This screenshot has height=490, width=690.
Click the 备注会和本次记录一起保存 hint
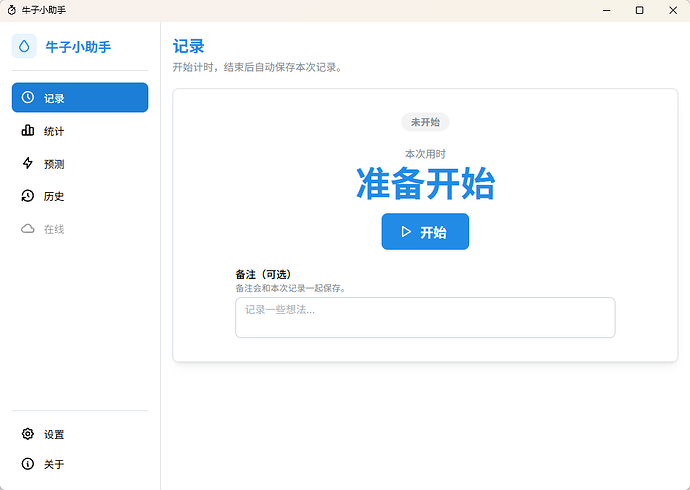click(290, 288)
